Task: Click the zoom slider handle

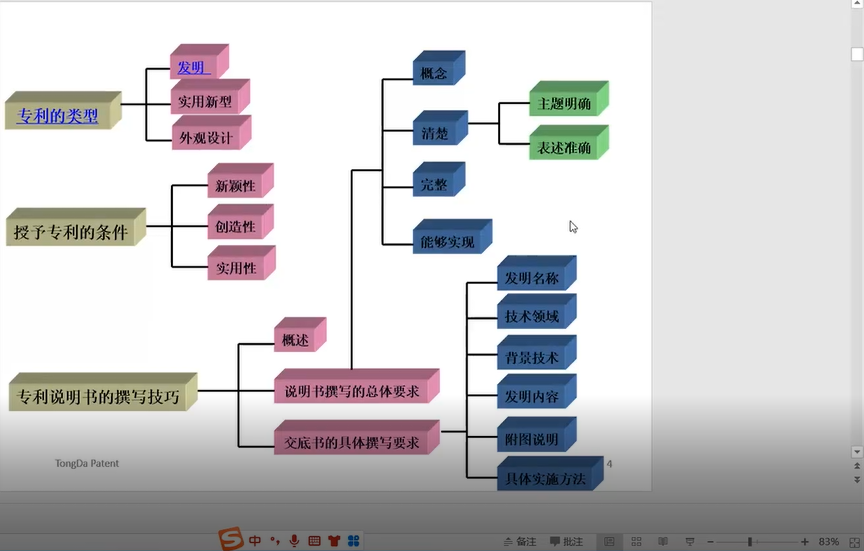Action: tap(749, 542)
